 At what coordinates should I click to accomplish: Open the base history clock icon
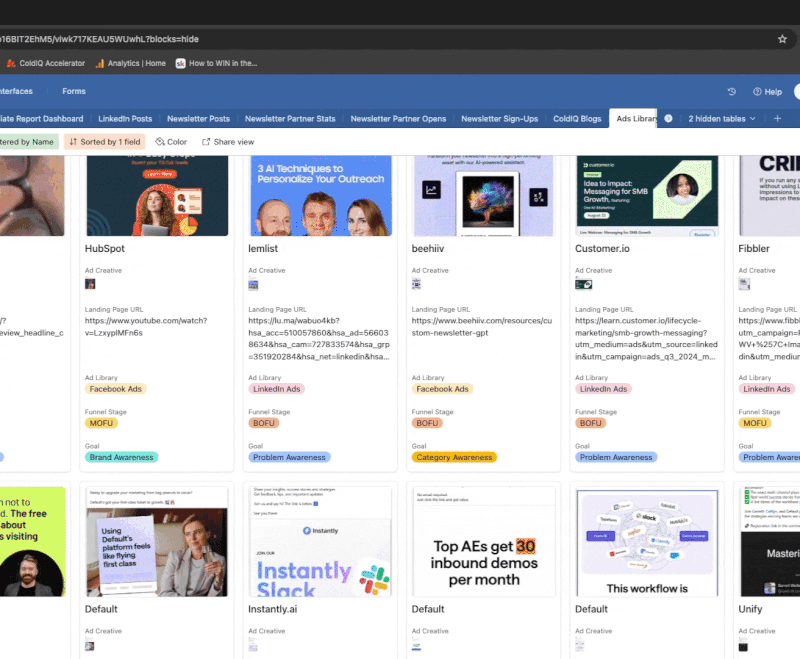732,91
